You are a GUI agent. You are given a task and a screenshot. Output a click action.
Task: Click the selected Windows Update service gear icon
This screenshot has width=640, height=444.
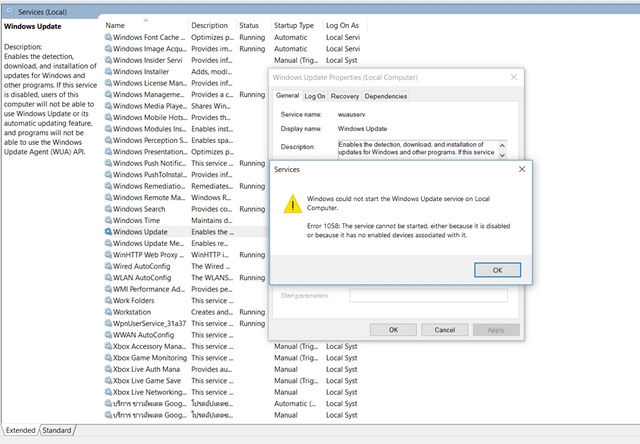(108, 231)
